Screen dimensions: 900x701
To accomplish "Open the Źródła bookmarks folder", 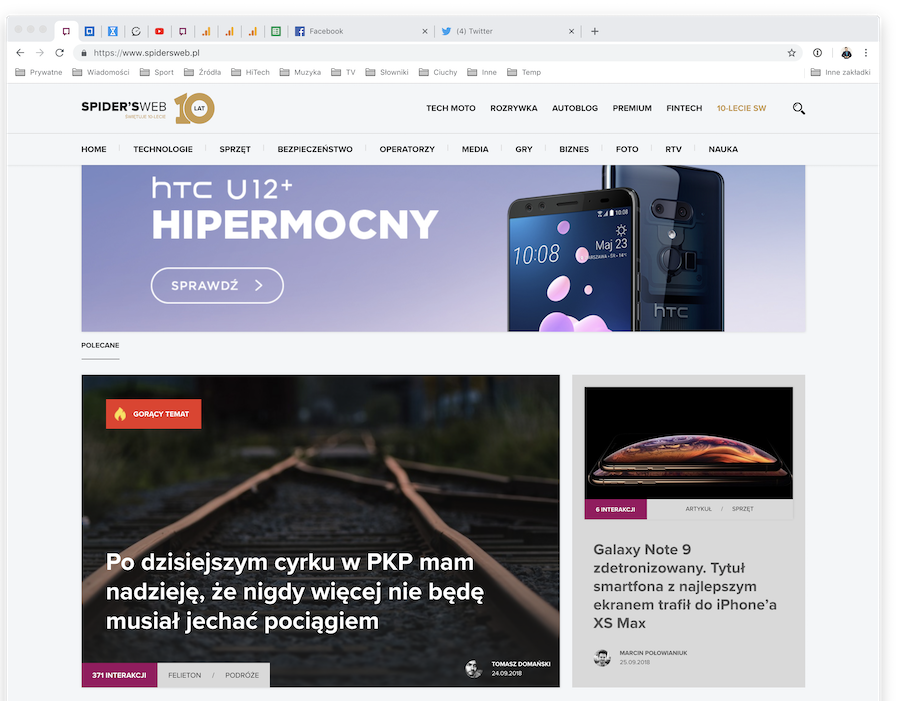I will point(203,72).
